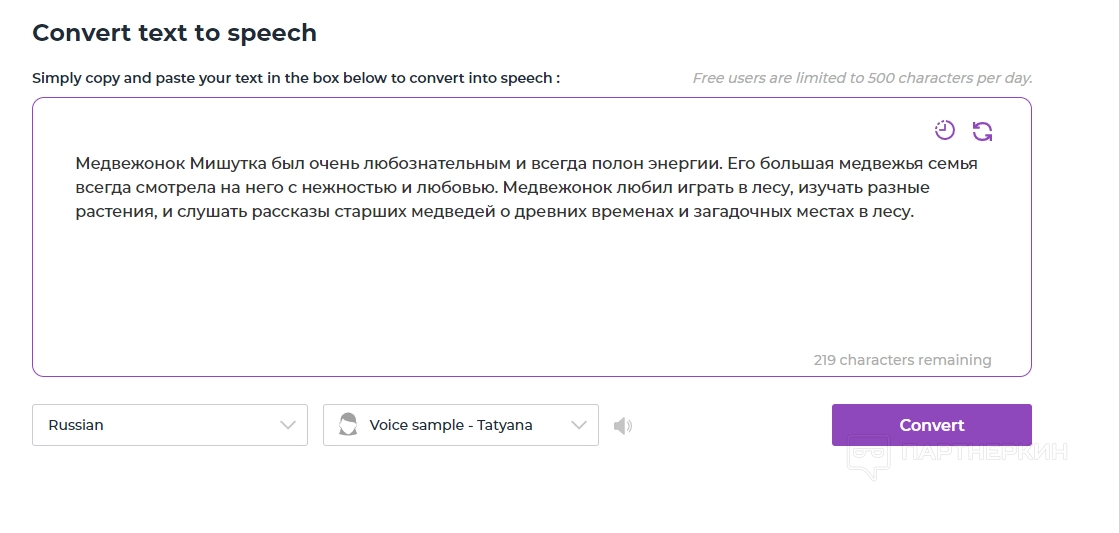Click the voice selector chevron arrow
Screen dimensions: 1119x533
(579, 425)
